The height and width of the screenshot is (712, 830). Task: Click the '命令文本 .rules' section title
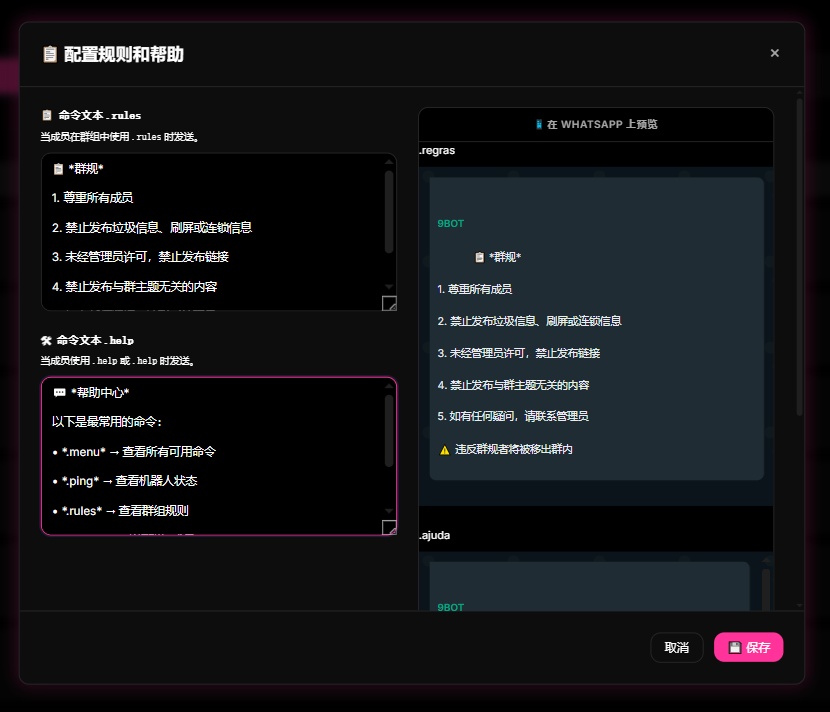point(100,115)
